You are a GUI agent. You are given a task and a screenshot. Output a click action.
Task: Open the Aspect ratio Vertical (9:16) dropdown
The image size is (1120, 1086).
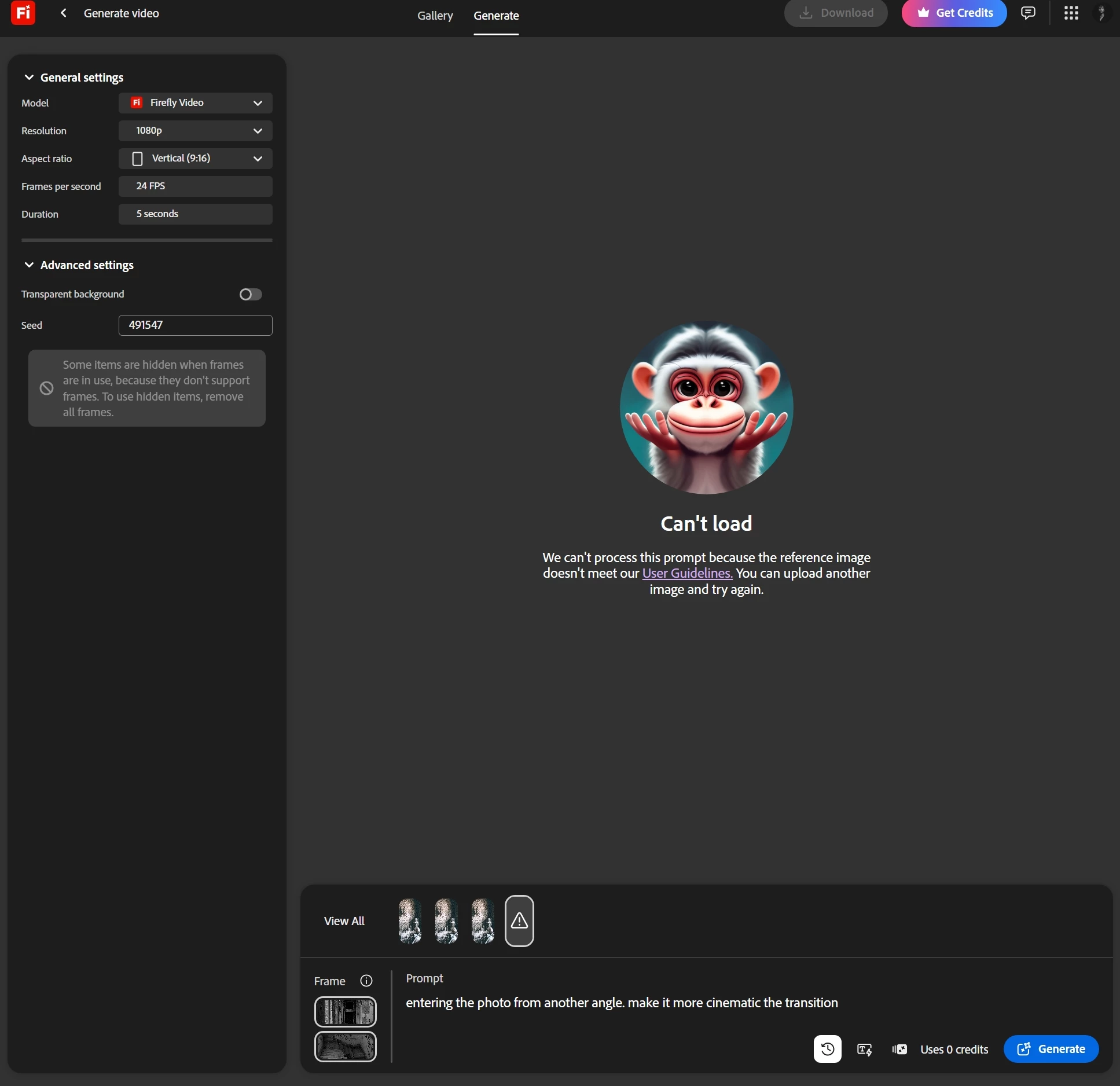(x=195, y=159)
